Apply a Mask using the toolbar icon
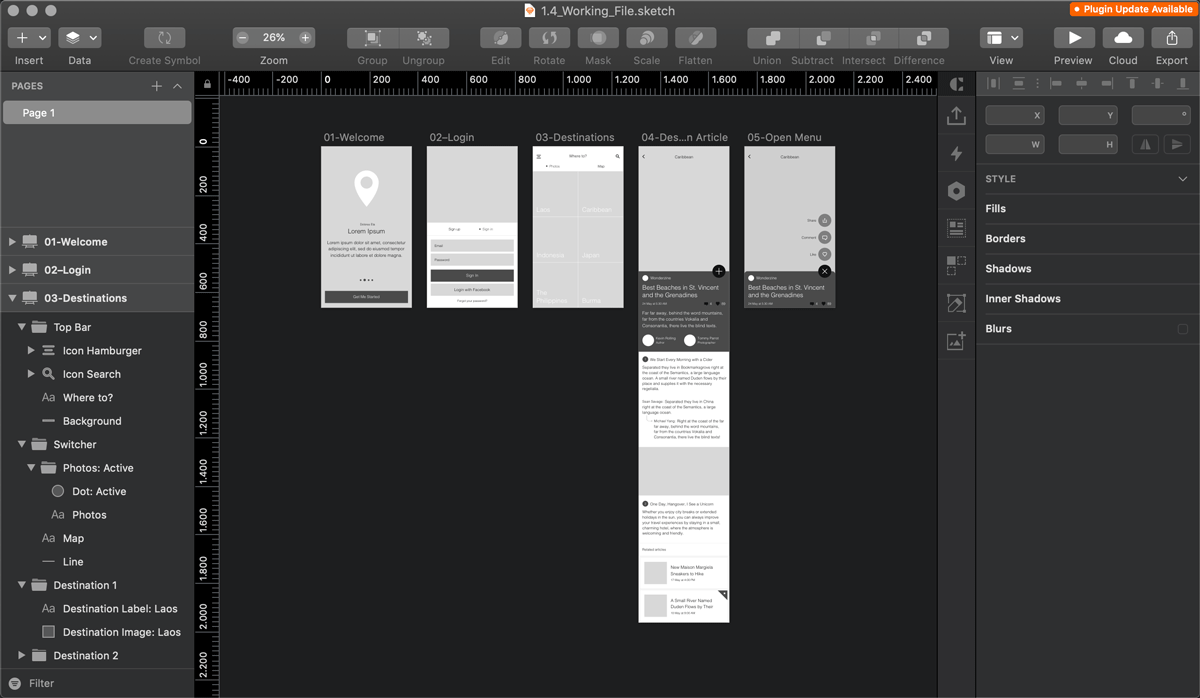 pyautogui.click(x=597, y=37)
